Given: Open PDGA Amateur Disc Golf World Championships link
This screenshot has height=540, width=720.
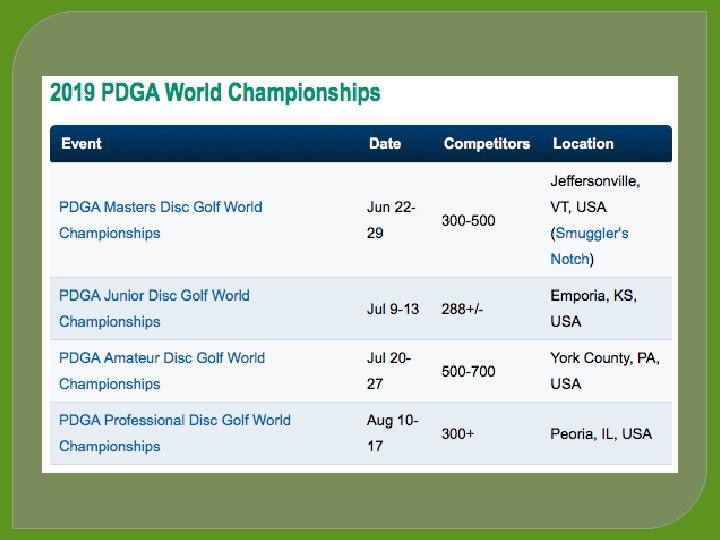Looking at the screenshot, I should click(161, 358).
